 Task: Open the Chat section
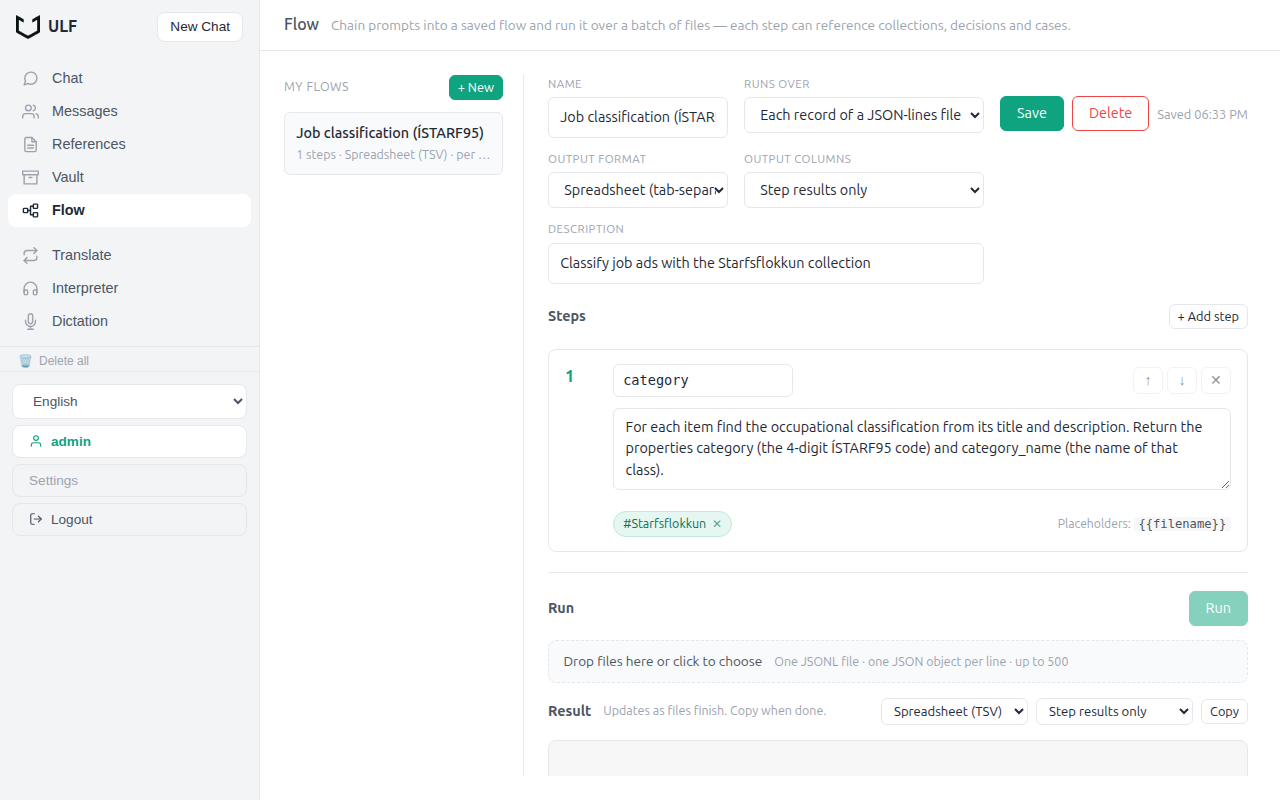(x=130, y=78)
